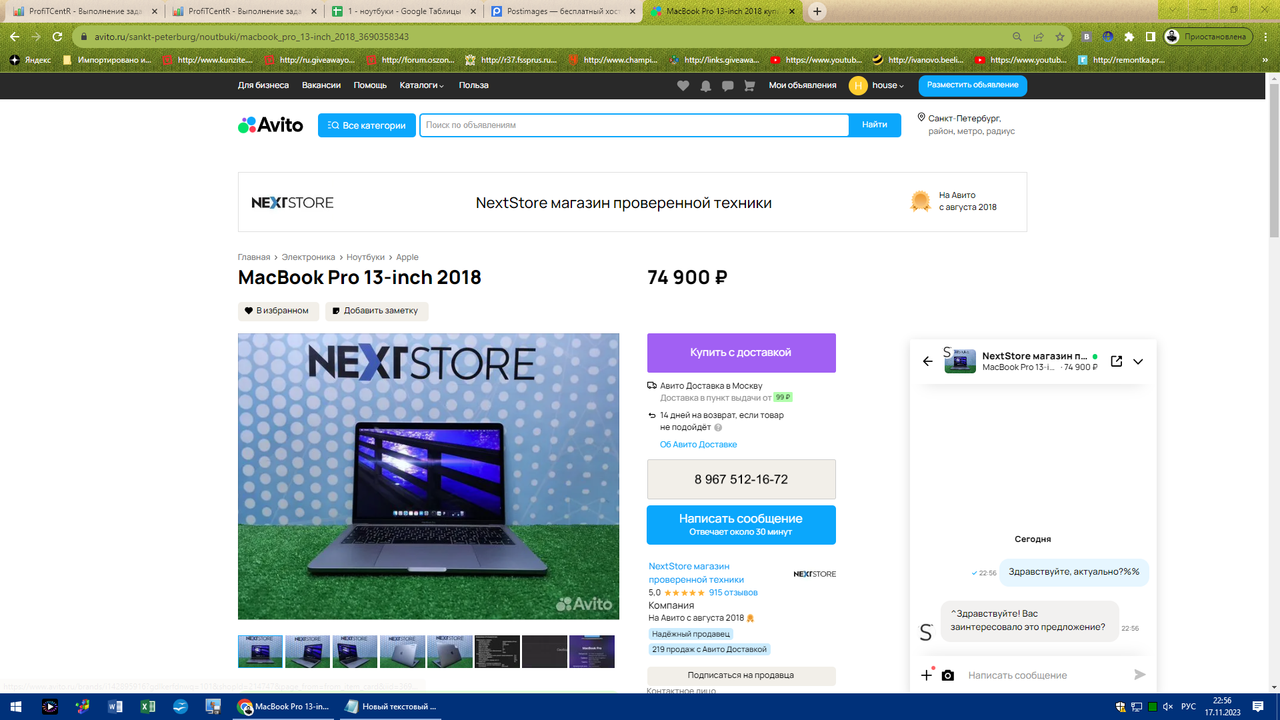Collapse the chat panel with the chevron
1280x720 pixels.
1138,361
